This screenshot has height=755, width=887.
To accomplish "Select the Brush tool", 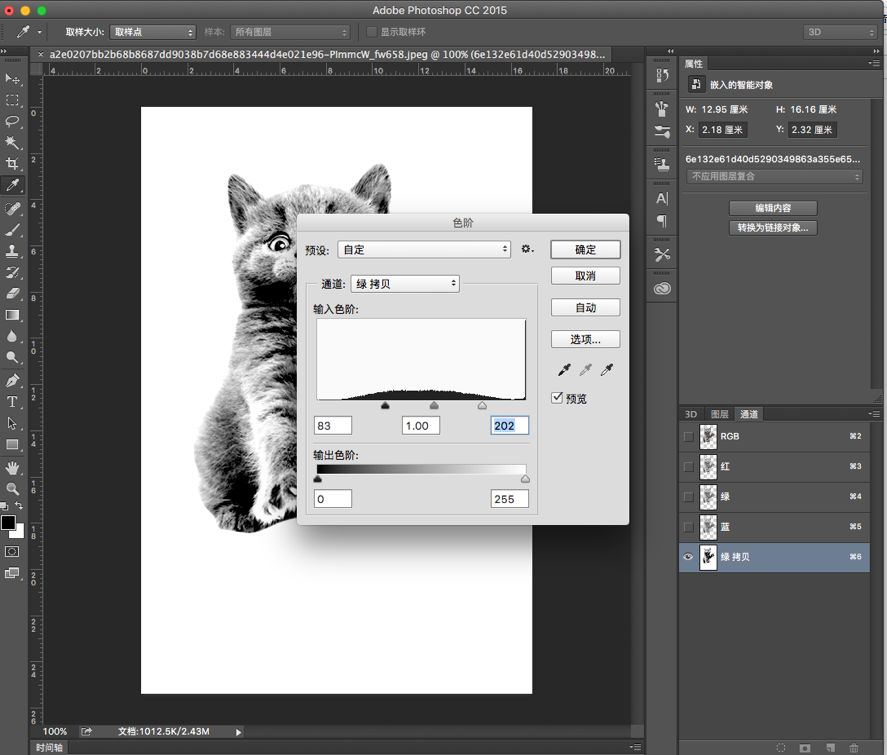I will coord(12,230).
